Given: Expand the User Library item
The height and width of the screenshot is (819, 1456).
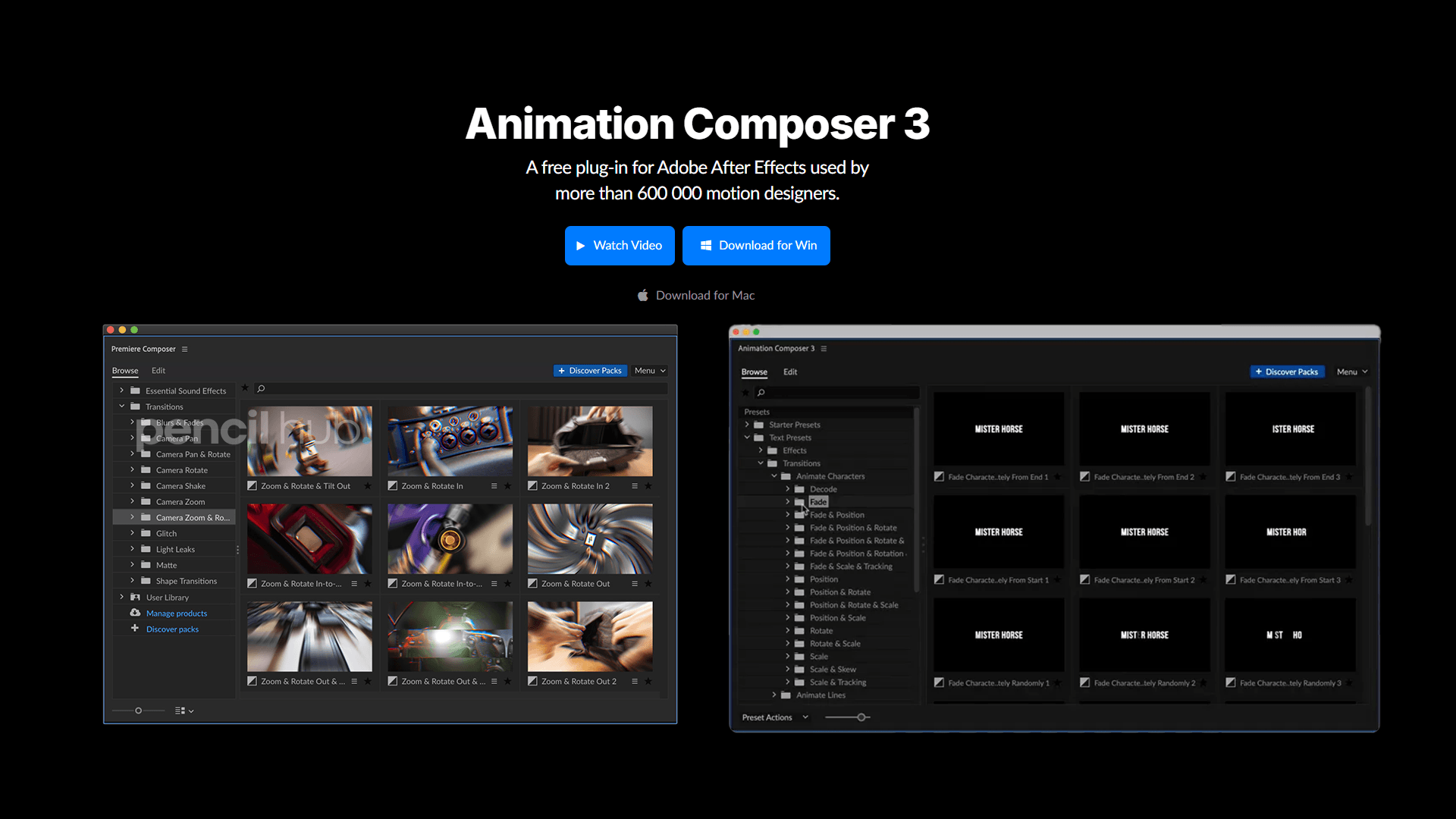Looking at the screenshot, I should point(121,597).
